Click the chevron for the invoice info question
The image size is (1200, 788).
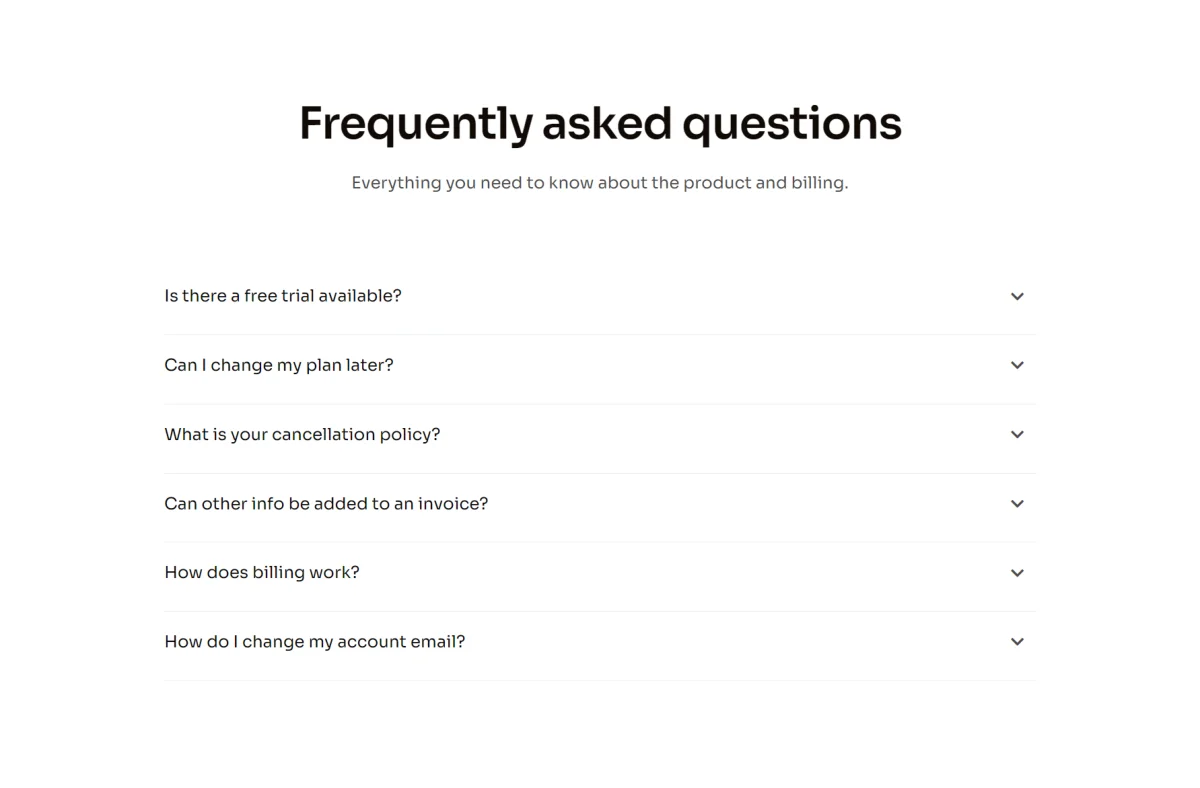click(x=1017, y=504)
